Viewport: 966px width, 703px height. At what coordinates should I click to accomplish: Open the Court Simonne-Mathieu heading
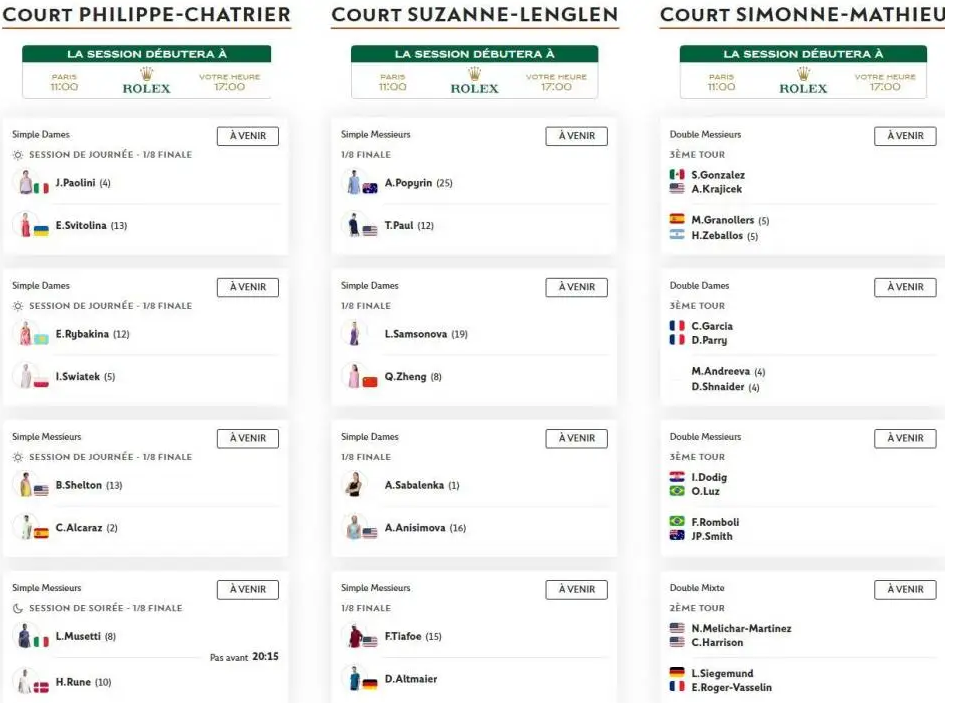pyautogui.click(x=803, y=14)
